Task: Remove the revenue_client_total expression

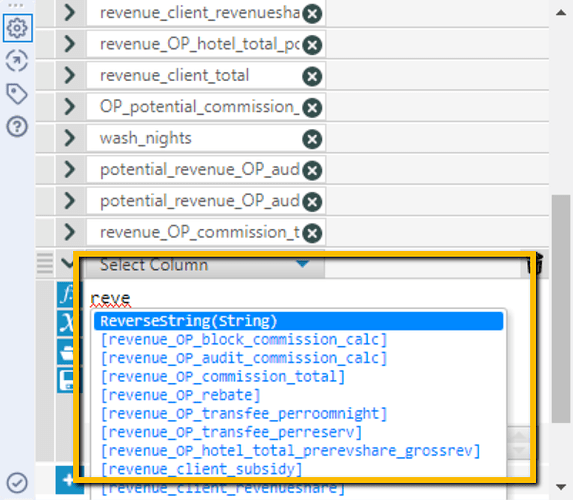Action: click(312, 76)
